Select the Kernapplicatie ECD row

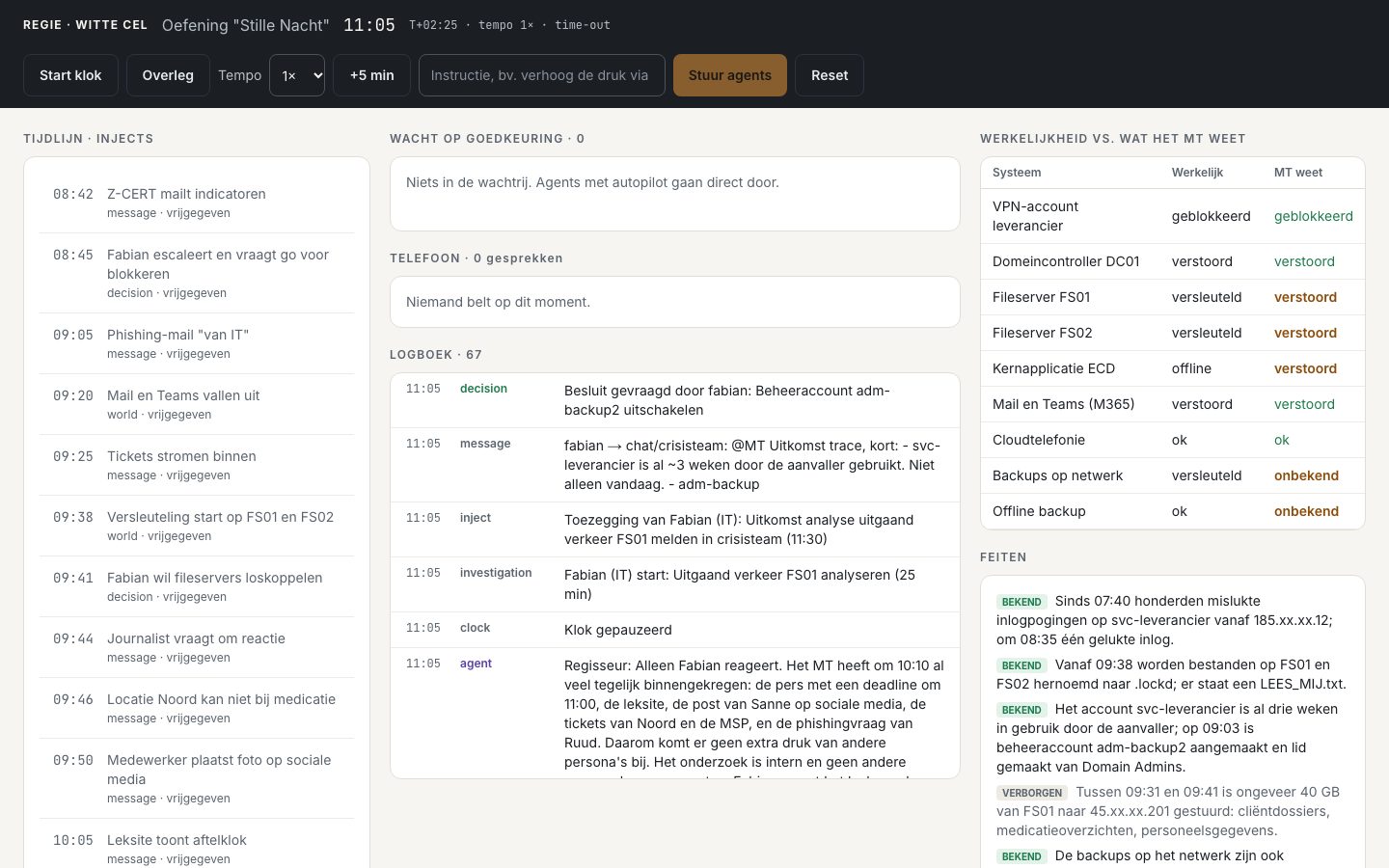point(1173,368)
